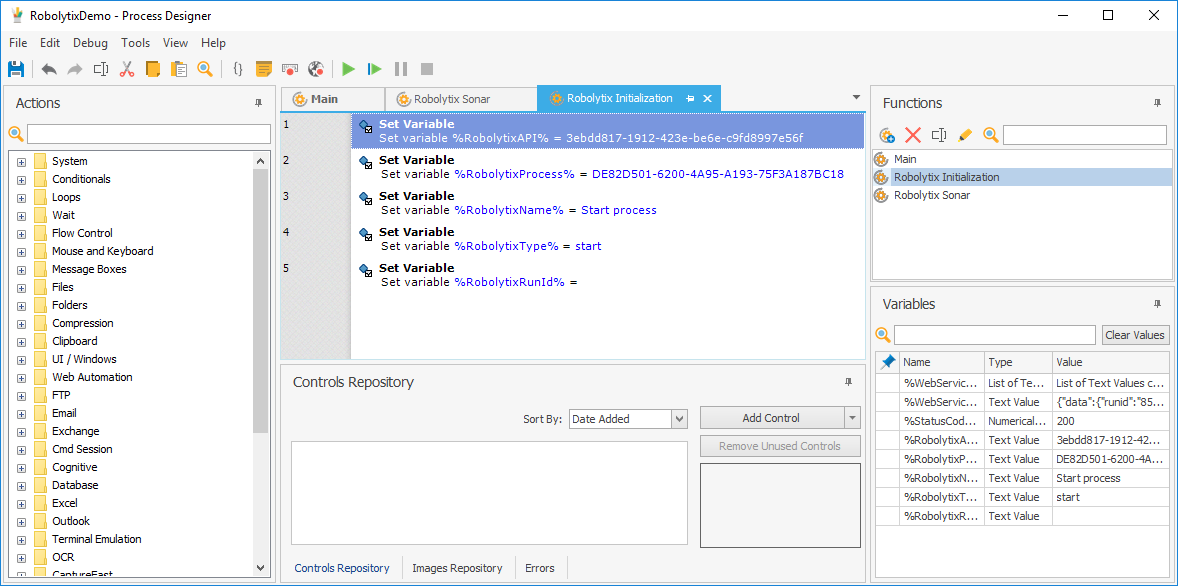This screenshot has height=586, width=1178.
Task: Click the Name column header
Action: click(x=941, y=362)
